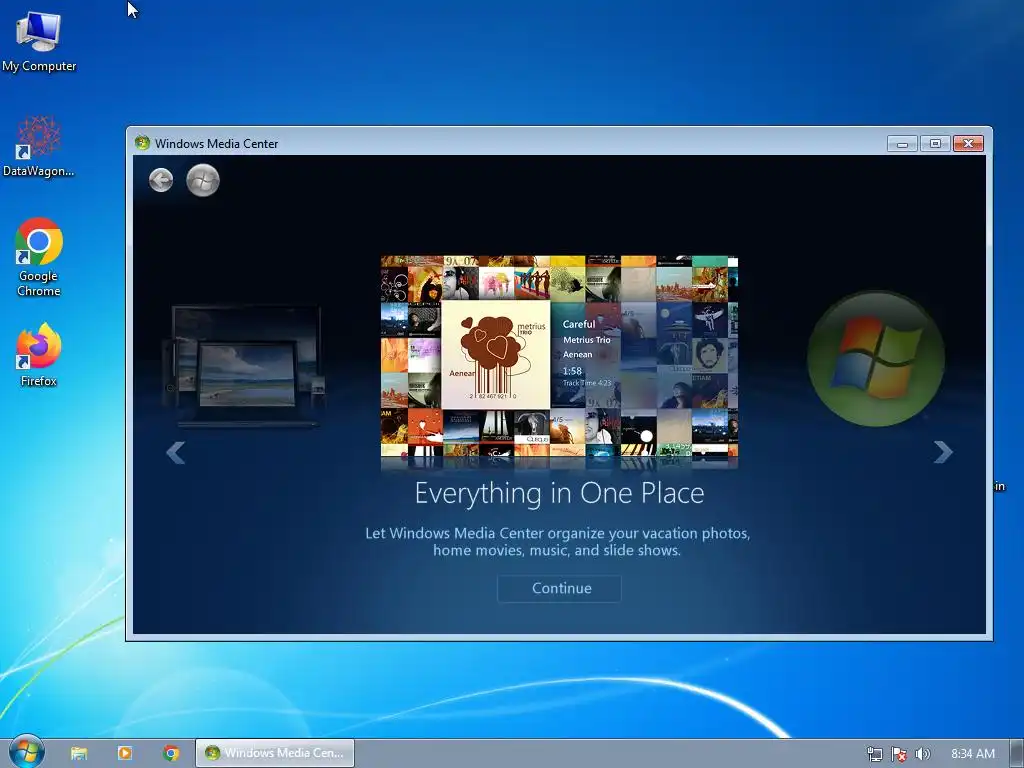Image resolution: width=1024 pixels, height=768 pixels.
Task: Click the Continue button
Action: pyautogui.click(x=560, y=588)
